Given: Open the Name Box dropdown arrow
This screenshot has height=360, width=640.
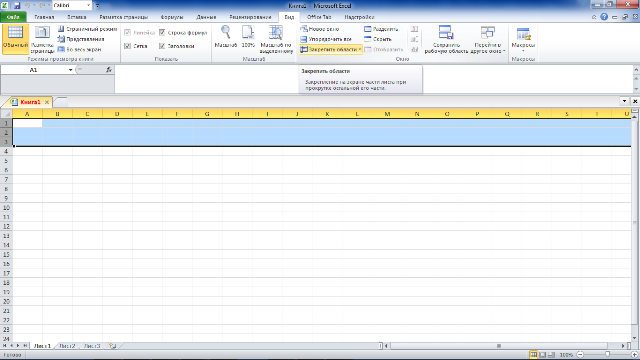Looking at the screenshot, I should pos(70,70).
